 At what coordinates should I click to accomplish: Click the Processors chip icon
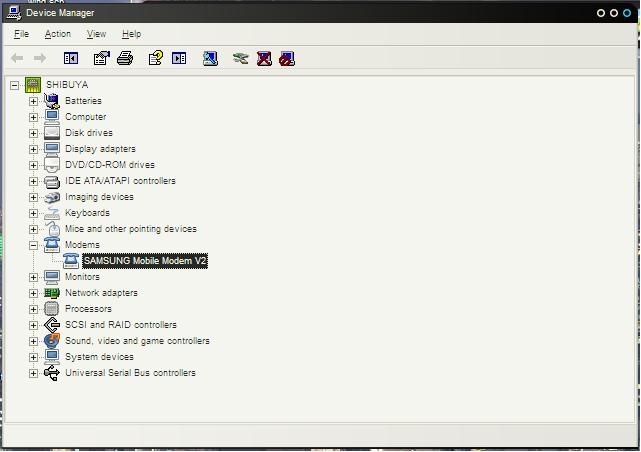click(52, 309)
